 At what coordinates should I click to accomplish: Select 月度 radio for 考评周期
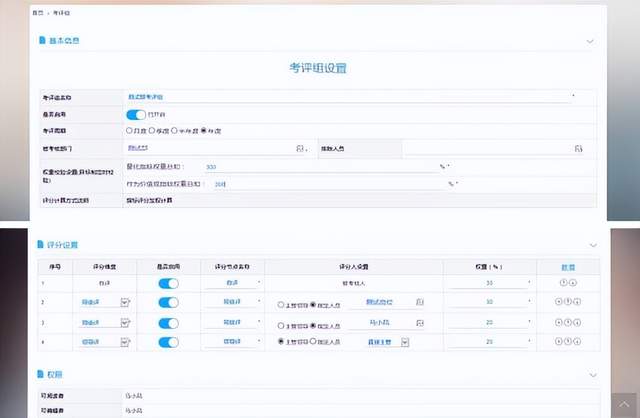(x=129, y=131)
